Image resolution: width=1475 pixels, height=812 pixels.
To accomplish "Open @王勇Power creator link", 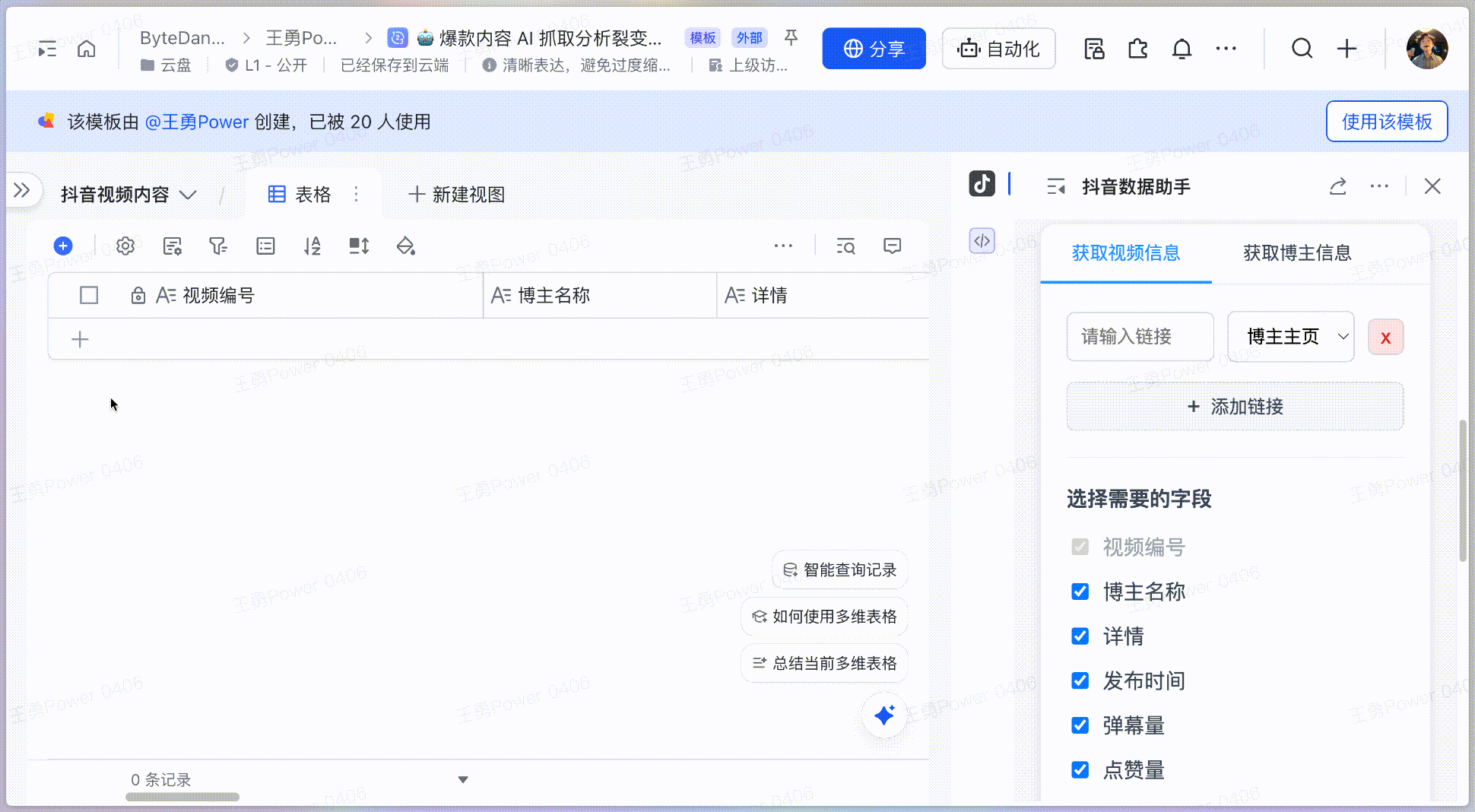I will tap(197, 122).
